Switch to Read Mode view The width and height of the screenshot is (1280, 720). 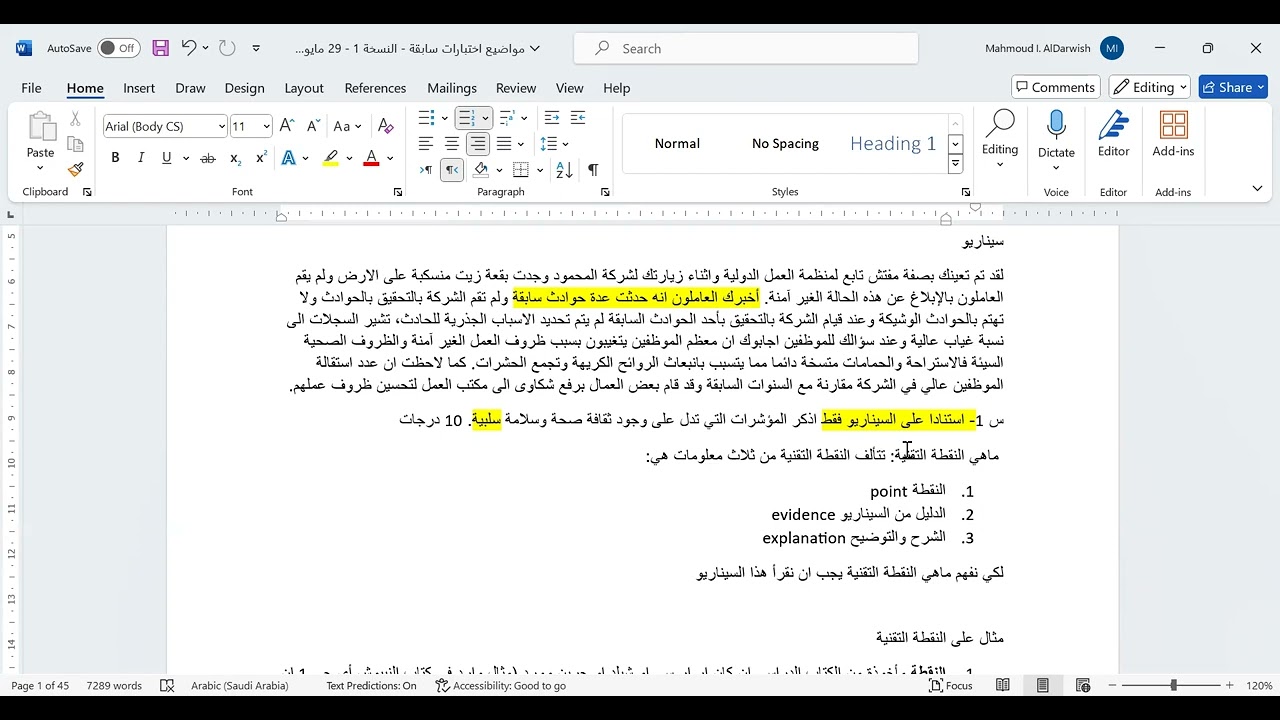tap(1002, 686)
